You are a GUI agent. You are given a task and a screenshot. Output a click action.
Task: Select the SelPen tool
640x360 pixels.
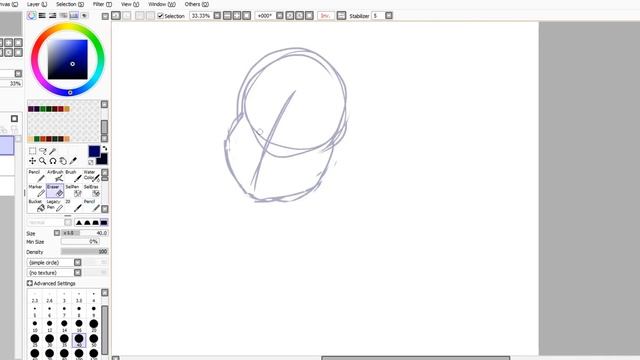click(x=73, y=191)
